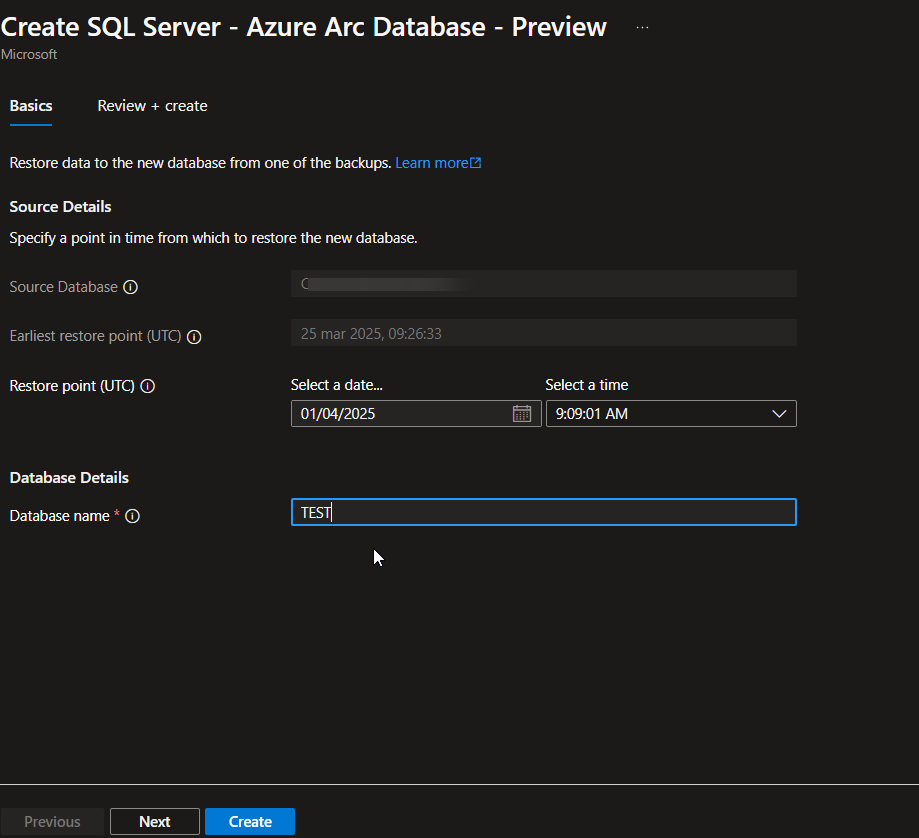Image resolution: width=919 pixels, height=838 pixels.
Task: Follow the Learn more link
Action: [431, 163]
